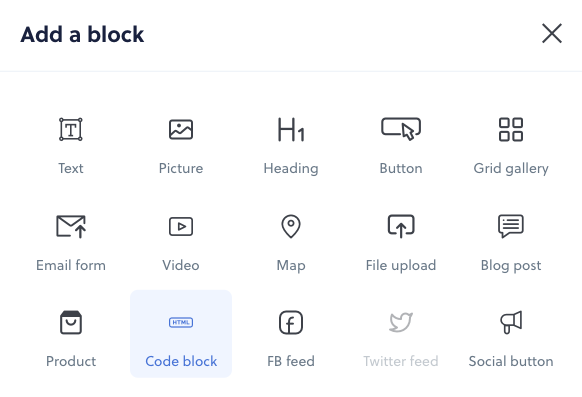This screenshot has height=397, width=582.
Task: Add a File upload block
Action: click(x=401, y=226)
